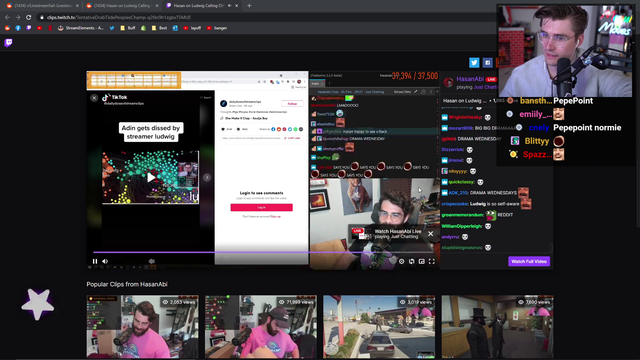The image size is (640, 360).
Task: Mute audio via the tab speaker icon
Action: point(229,6)
